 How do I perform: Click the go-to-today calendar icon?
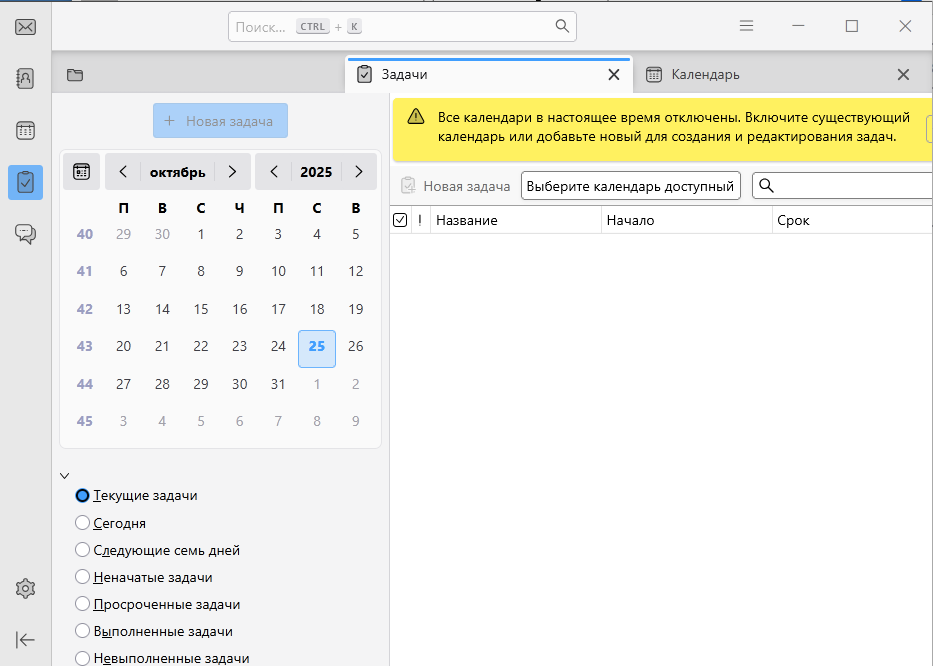pos(82,172)
